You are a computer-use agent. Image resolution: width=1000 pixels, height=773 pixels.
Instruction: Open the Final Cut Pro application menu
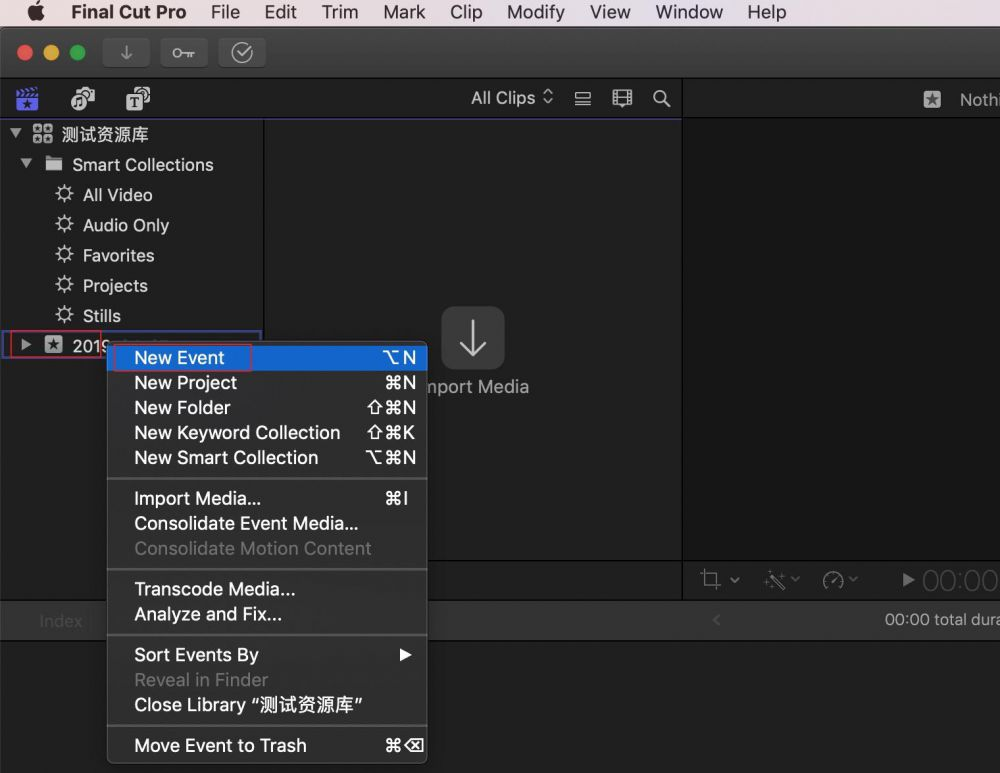128,12
